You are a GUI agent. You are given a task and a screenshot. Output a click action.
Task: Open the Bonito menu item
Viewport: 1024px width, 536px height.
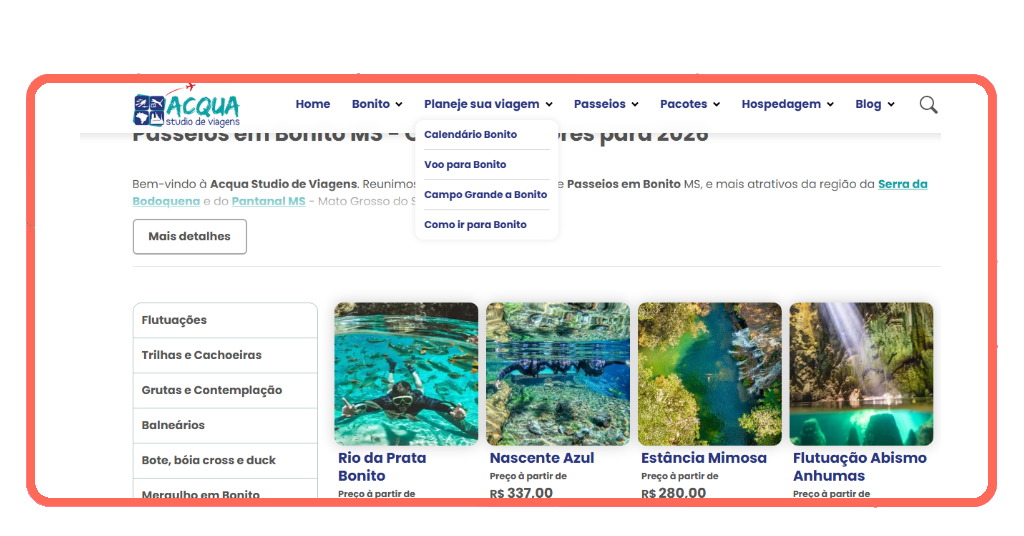click(370, 104)
